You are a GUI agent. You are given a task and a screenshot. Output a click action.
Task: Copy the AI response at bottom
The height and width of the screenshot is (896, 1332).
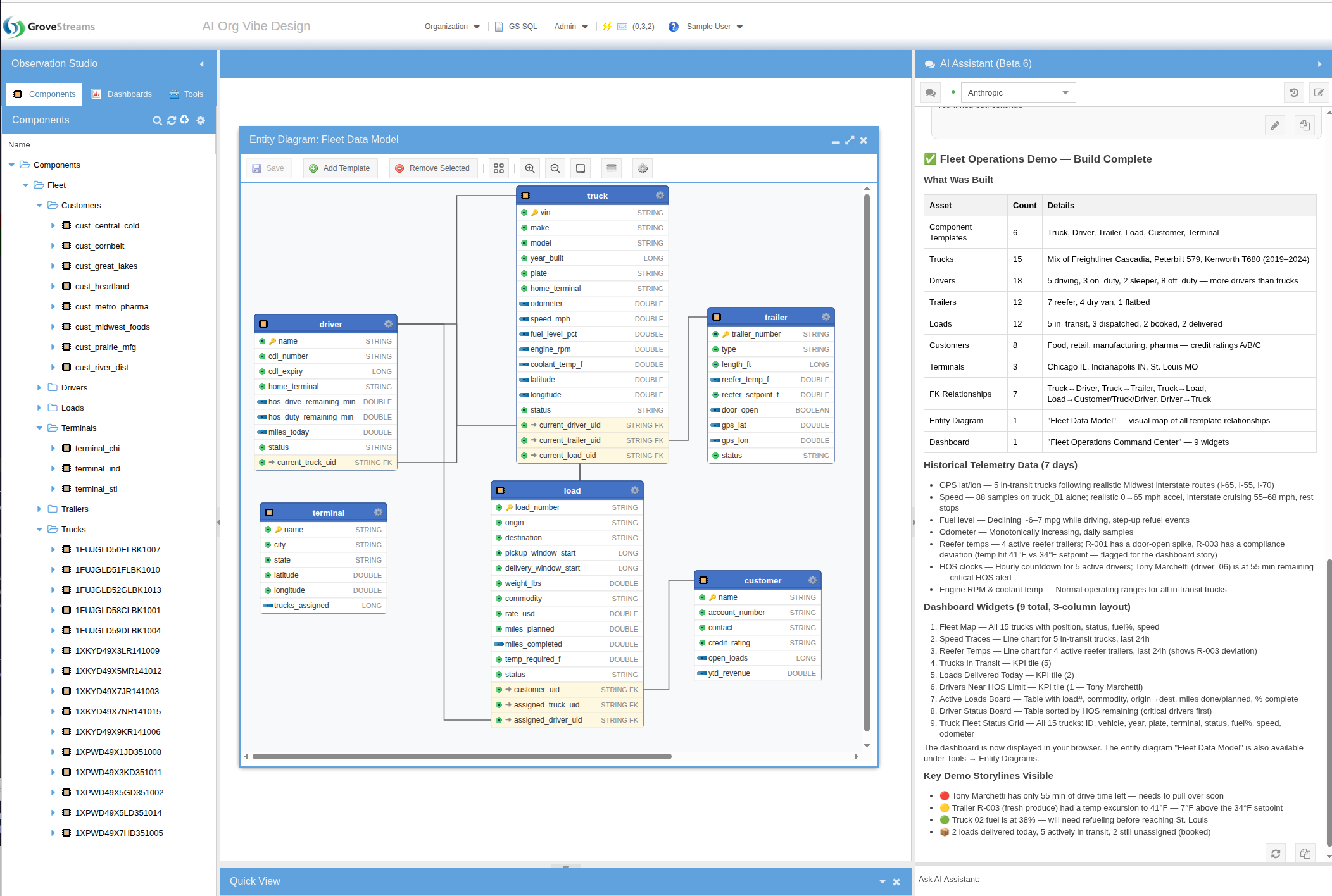coord(1305,853)
